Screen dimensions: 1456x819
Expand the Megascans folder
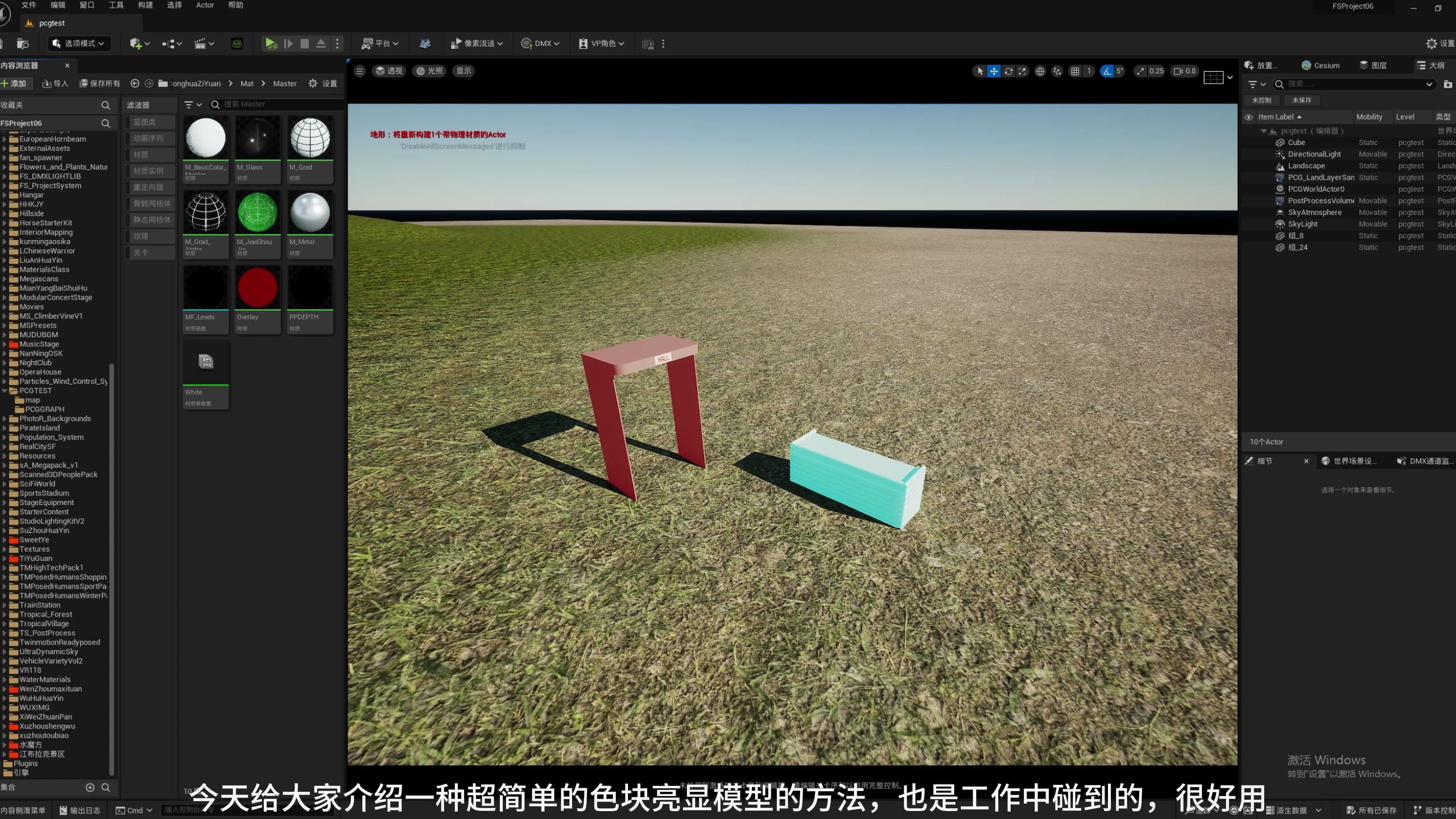[x=5, y=279]
